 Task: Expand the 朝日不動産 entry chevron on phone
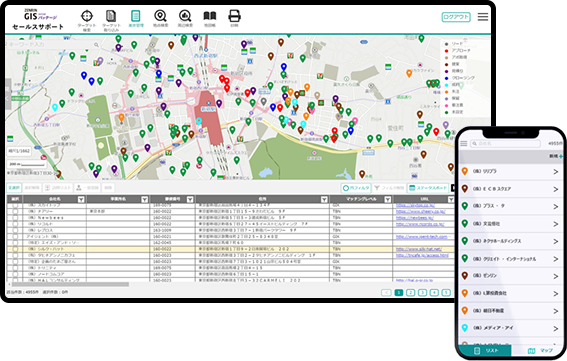coord(556,311)
